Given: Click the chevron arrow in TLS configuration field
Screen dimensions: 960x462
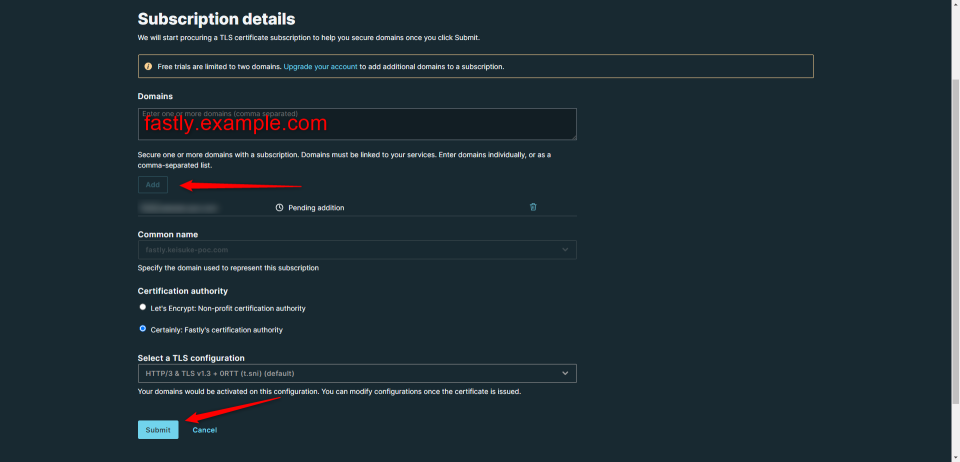Looking at the screenshot, I should tap(565, 373).
